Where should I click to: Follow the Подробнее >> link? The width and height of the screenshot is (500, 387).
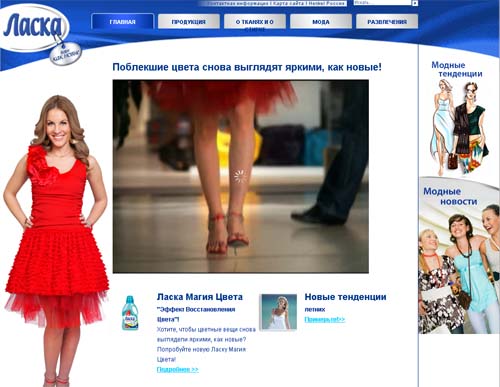tap(178, 369)
